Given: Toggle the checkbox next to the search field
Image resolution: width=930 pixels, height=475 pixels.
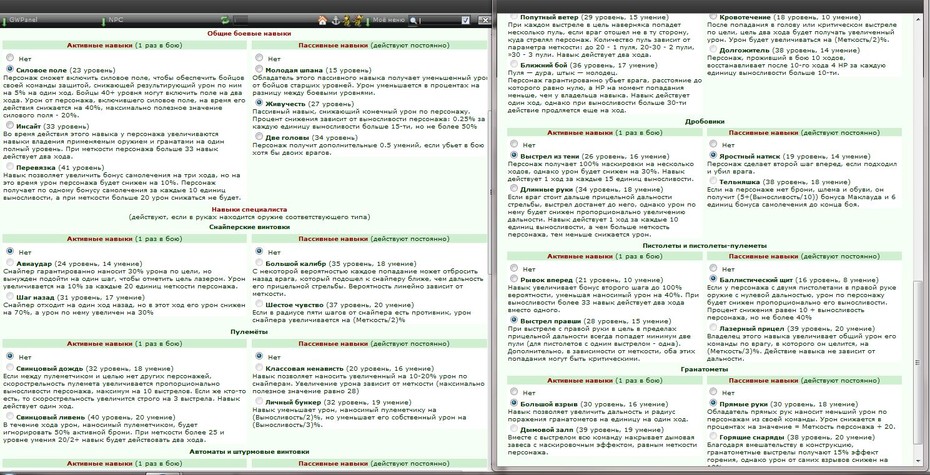Looking at the screenshot, I should pos(466,21).
